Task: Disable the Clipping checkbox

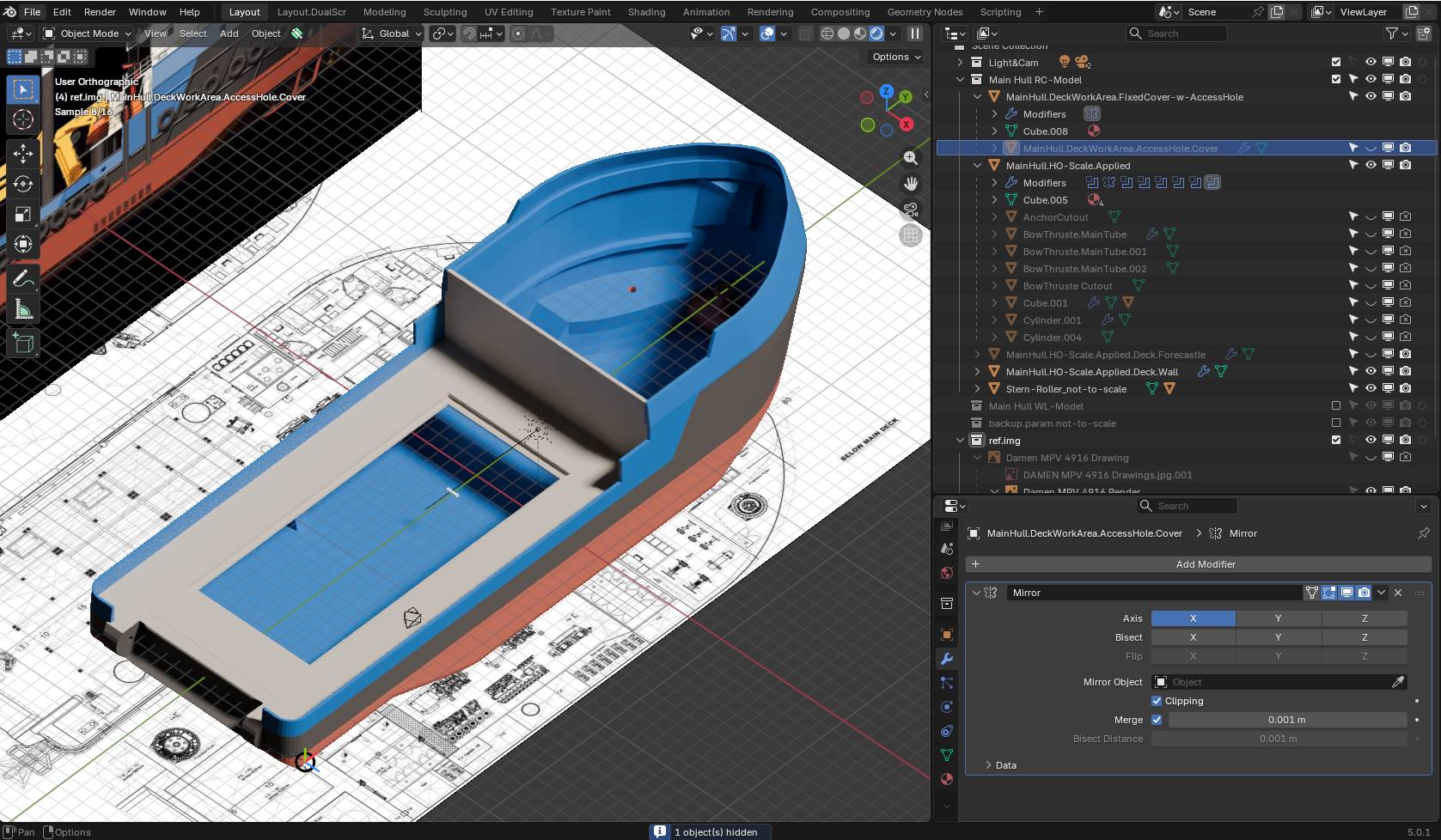Action: click(1157, 701)
